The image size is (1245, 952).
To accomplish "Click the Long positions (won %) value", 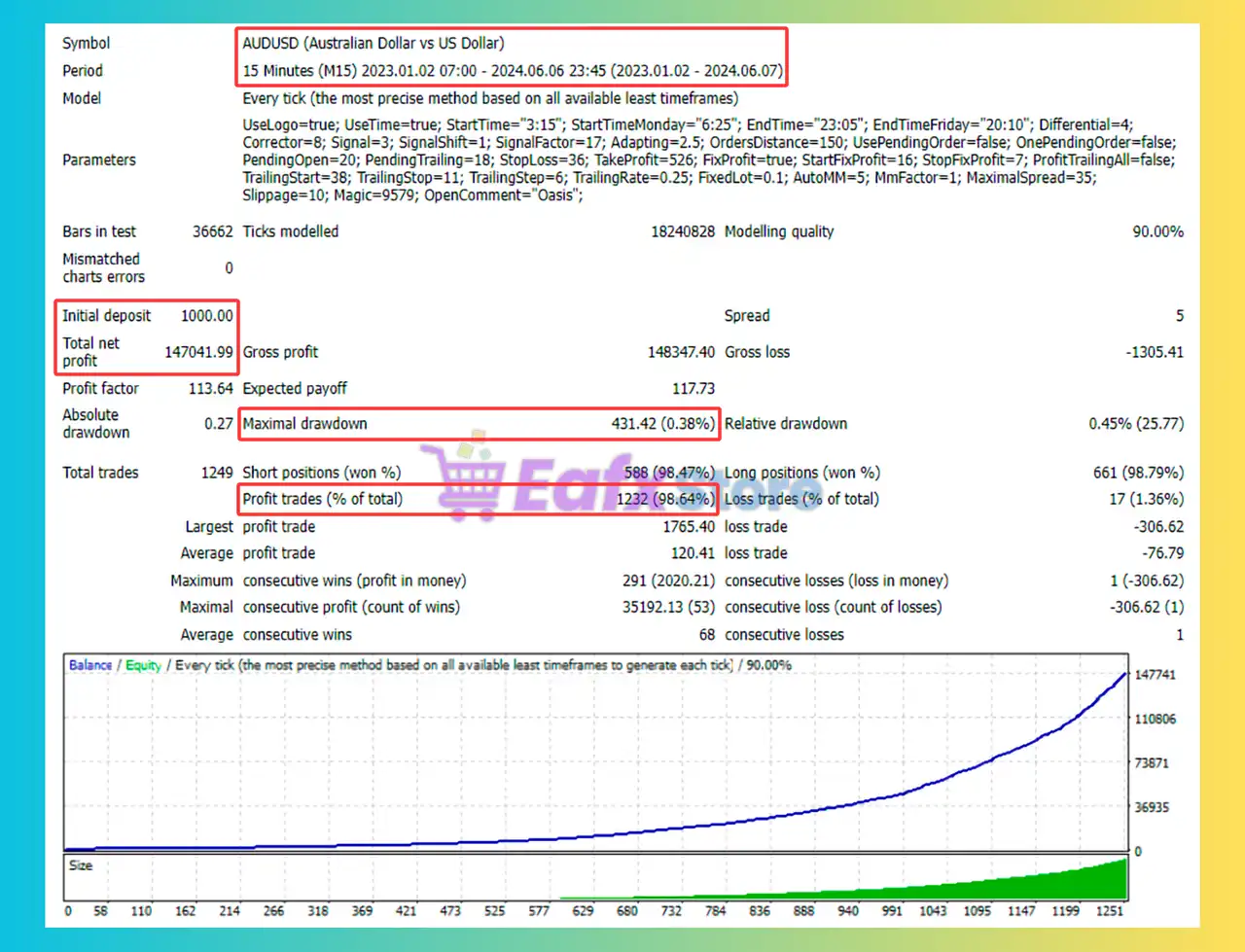I will [1138, 473].
